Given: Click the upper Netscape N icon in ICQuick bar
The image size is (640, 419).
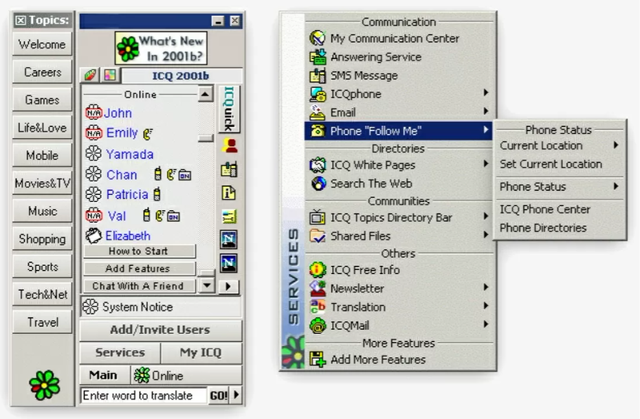Looking at the screenshot, I should pos(229,239).
